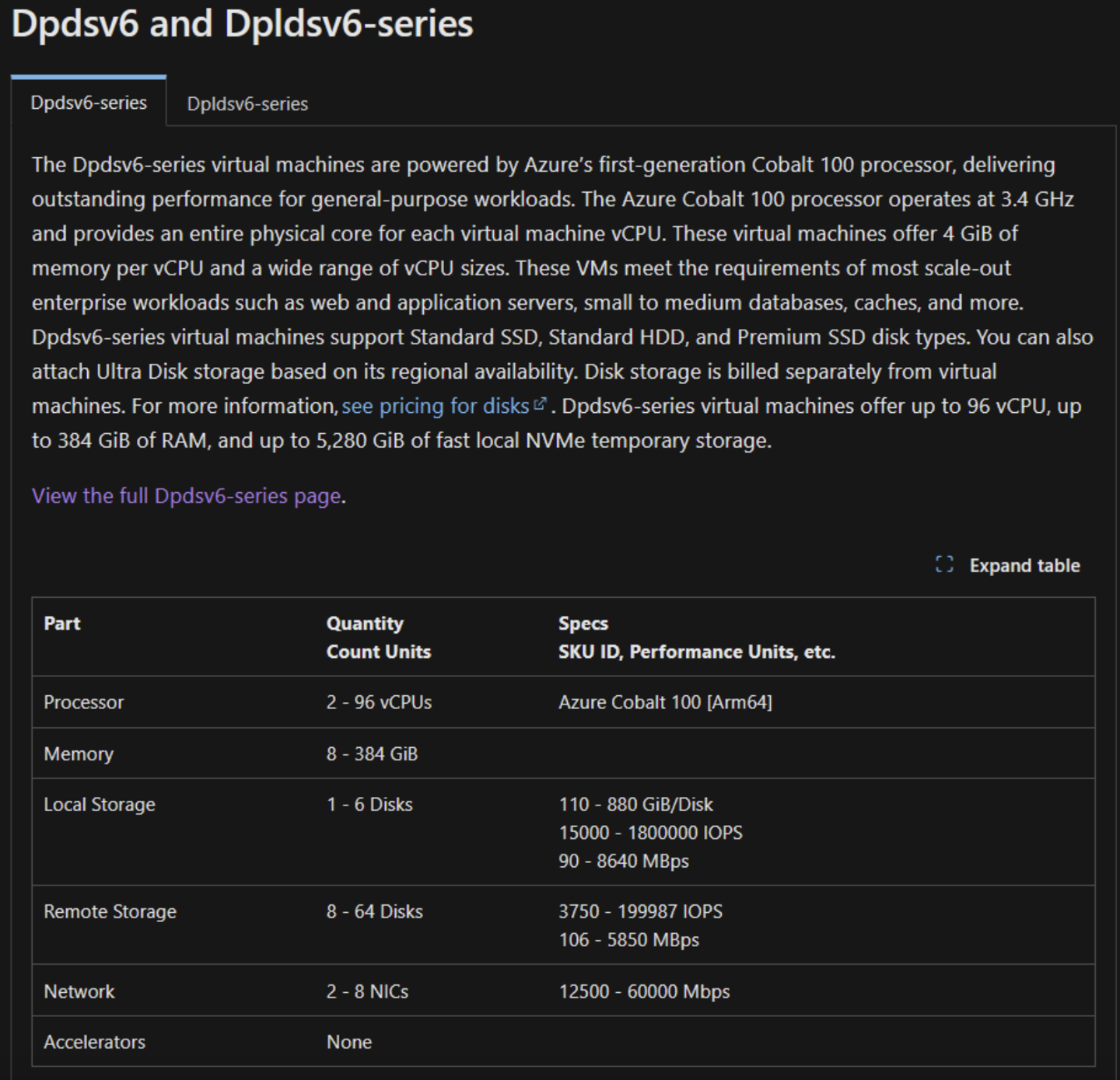Click the Quantity Count Units column header
This screenshot has height=1080, width=1120.
tap(378, 637)
